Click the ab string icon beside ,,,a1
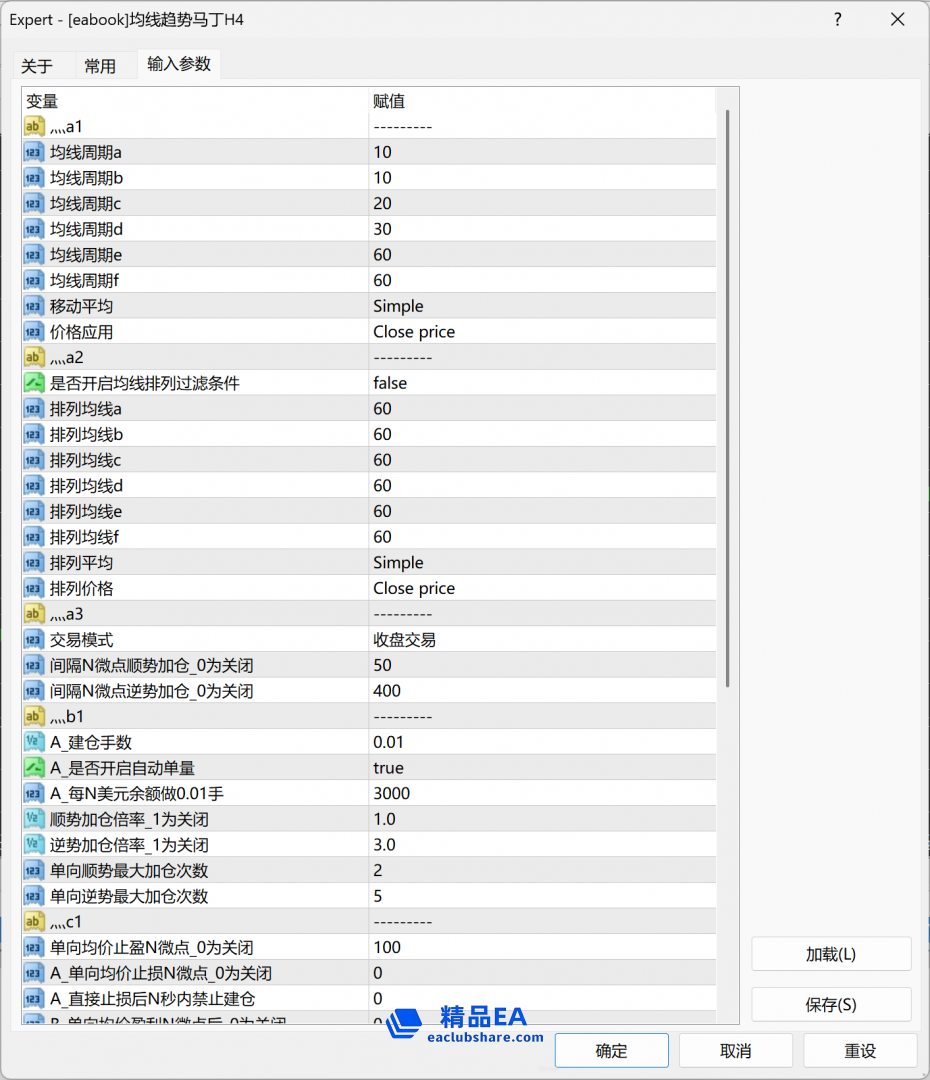Image resolution: width=930 pixels, height=1080 pixels. pos(33,126)
